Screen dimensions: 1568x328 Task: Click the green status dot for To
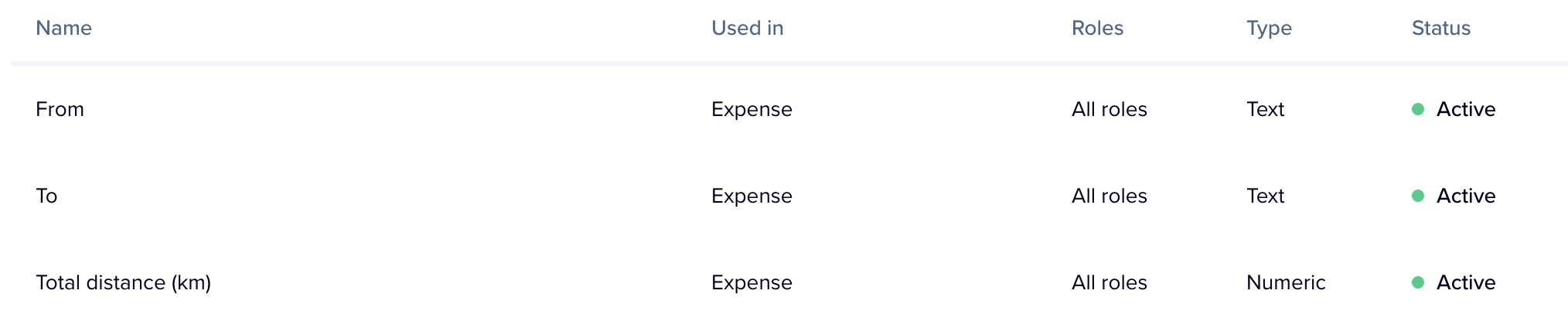[x=1418, y=196]
